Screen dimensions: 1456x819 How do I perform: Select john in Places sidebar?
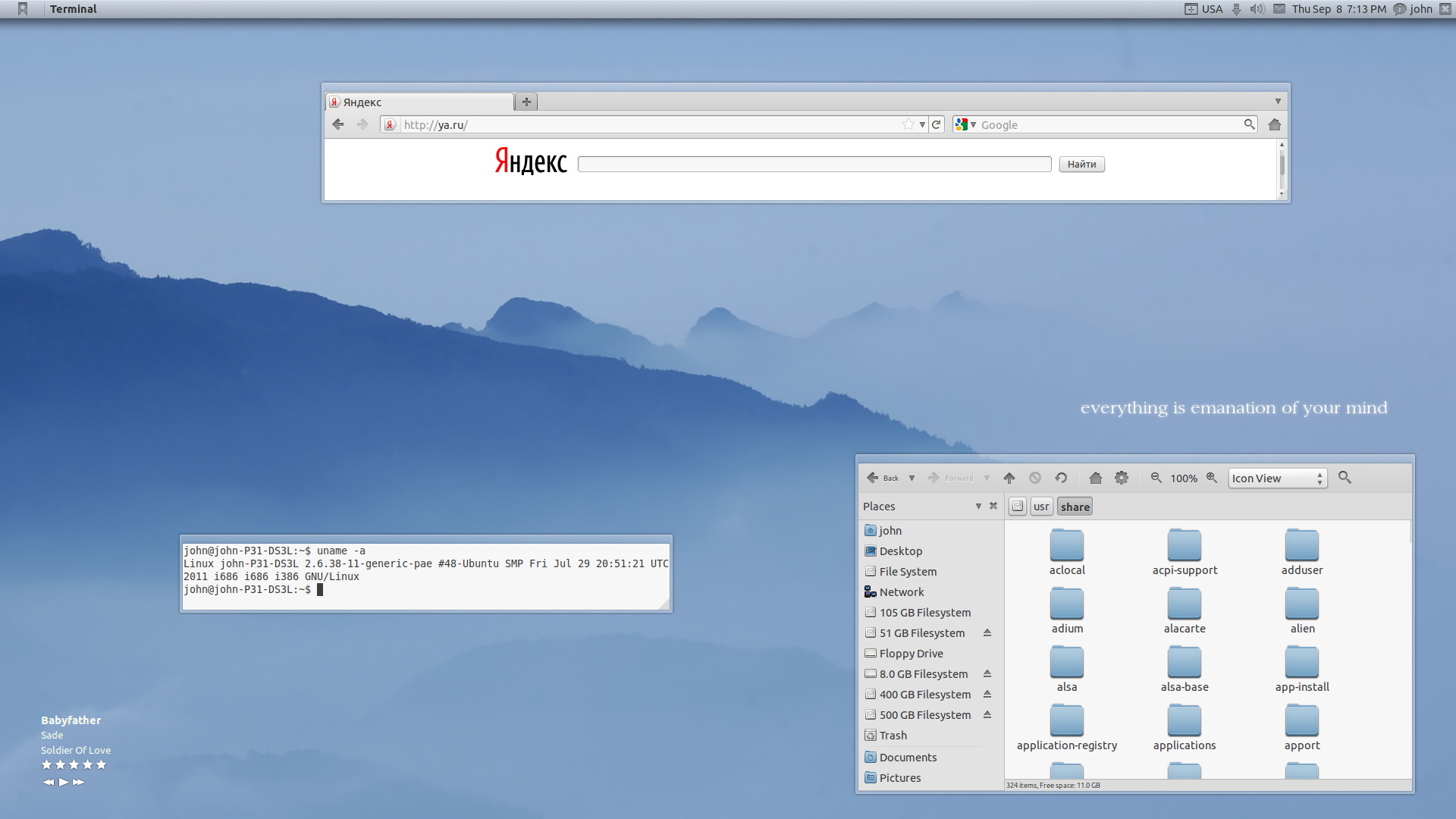click(931, 531)
